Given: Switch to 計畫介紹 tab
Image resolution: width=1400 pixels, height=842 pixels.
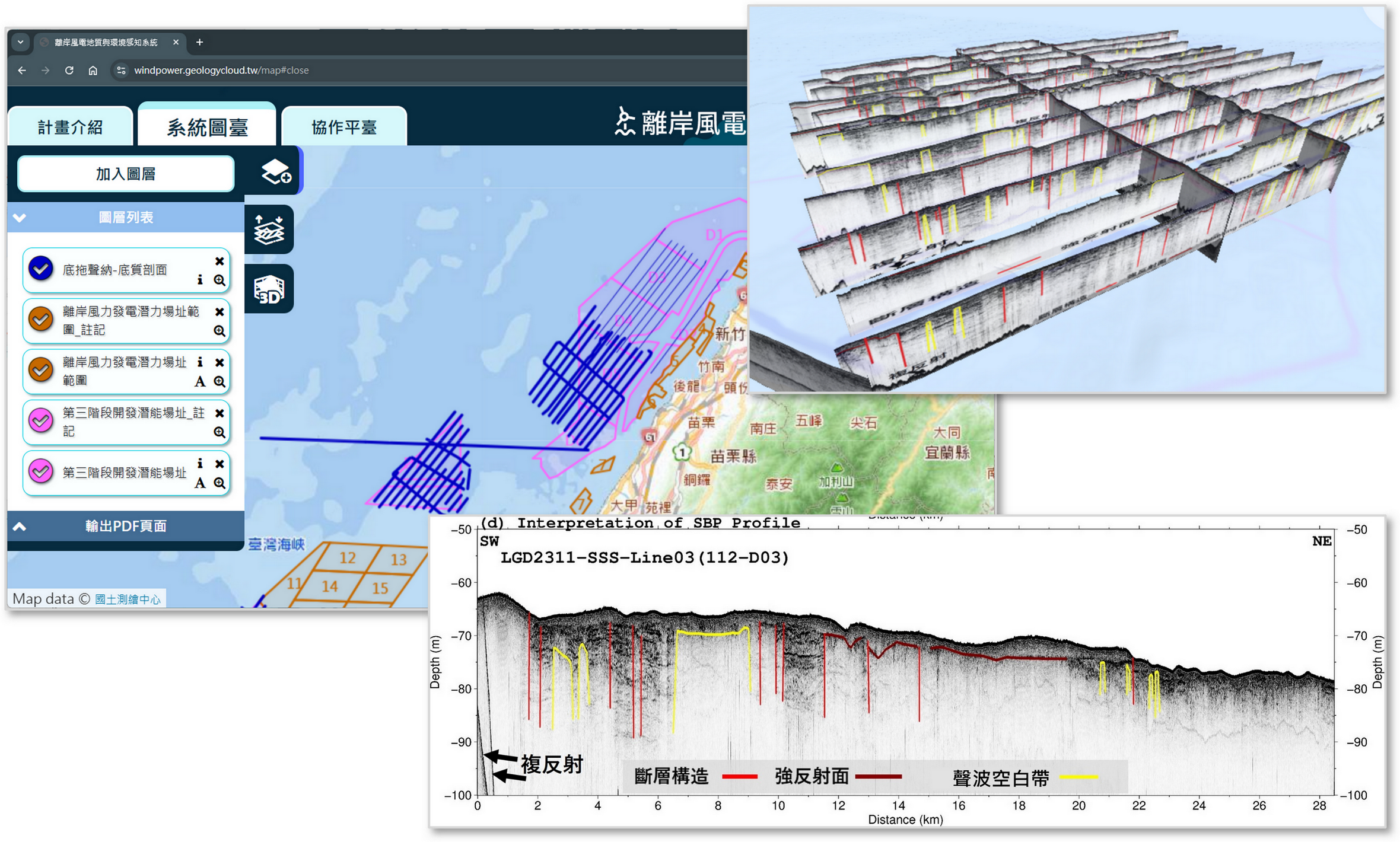Looking at the screenshot, I should (70, 127).
